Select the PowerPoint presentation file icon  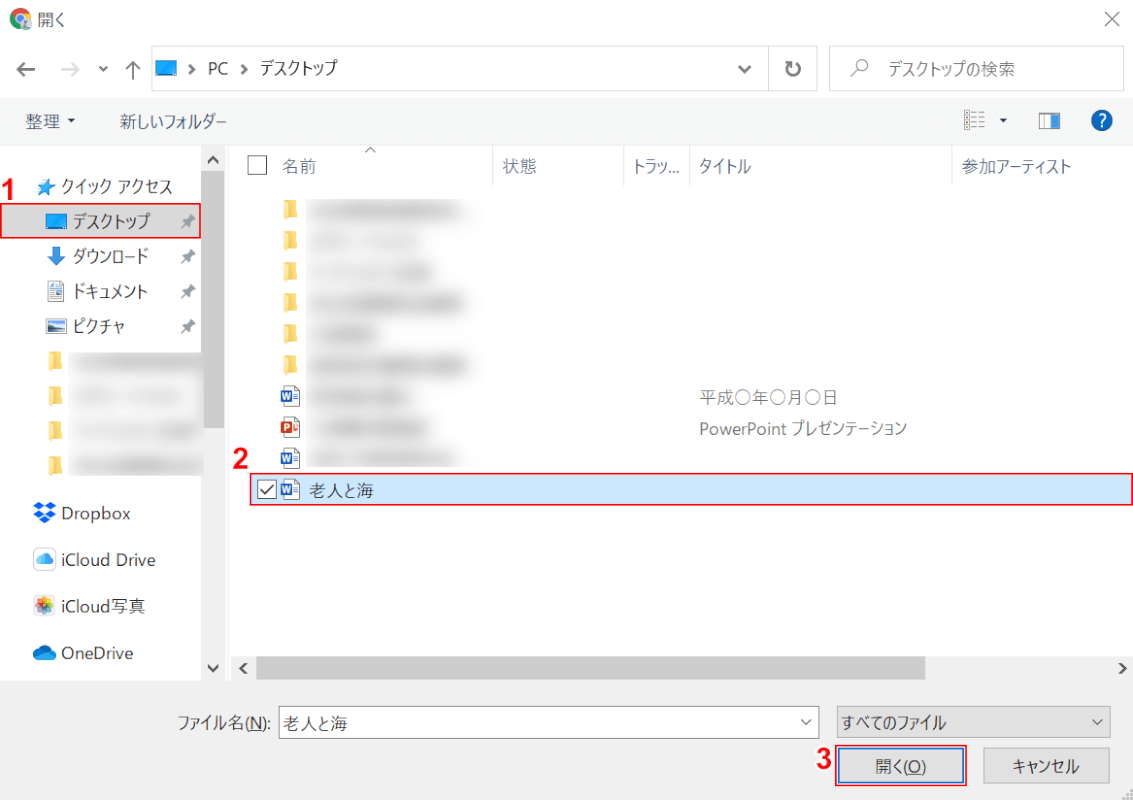[290, 428]
